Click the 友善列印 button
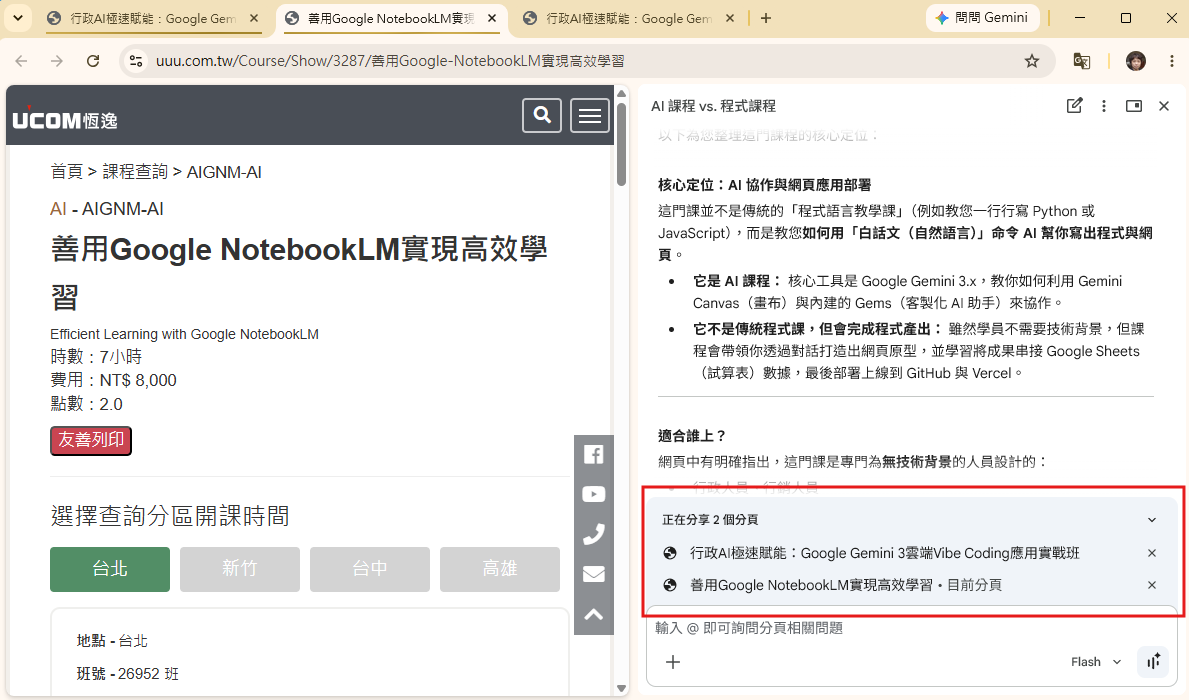The width and height of the screenshot is (1189, 700). point(91,441)
